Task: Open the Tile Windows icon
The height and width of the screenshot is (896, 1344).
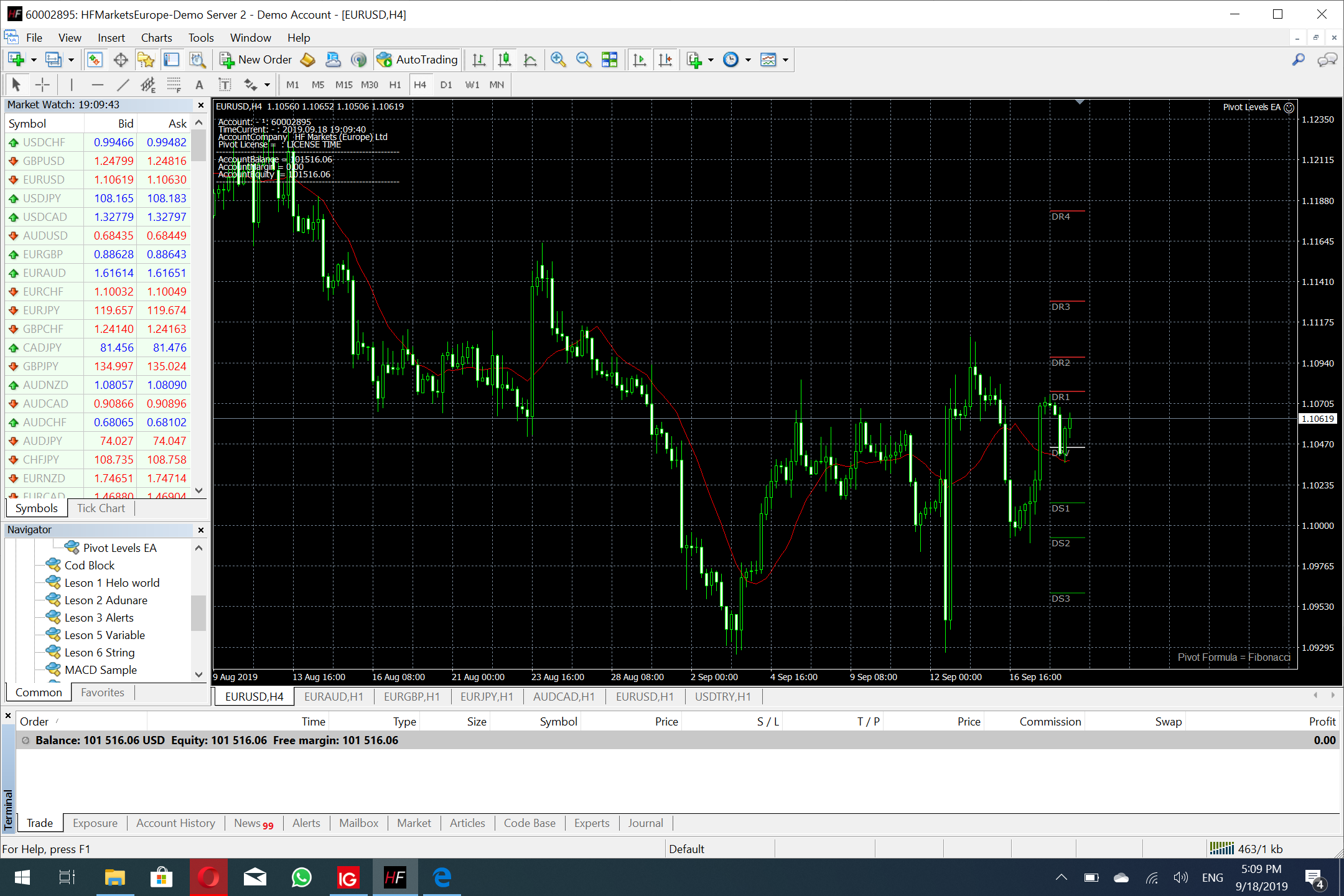Action: [x=610, y=60]
